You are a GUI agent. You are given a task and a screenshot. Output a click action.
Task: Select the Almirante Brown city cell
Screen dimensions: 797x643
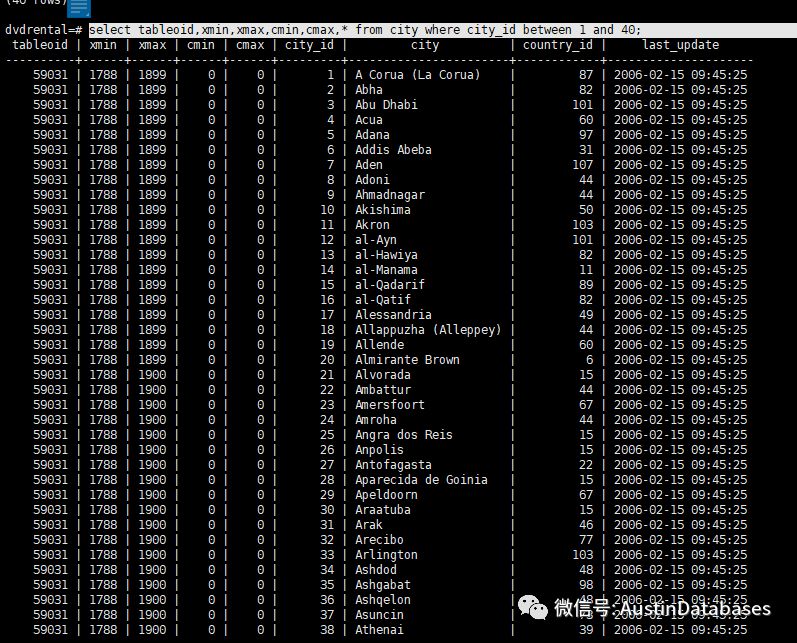407,360
